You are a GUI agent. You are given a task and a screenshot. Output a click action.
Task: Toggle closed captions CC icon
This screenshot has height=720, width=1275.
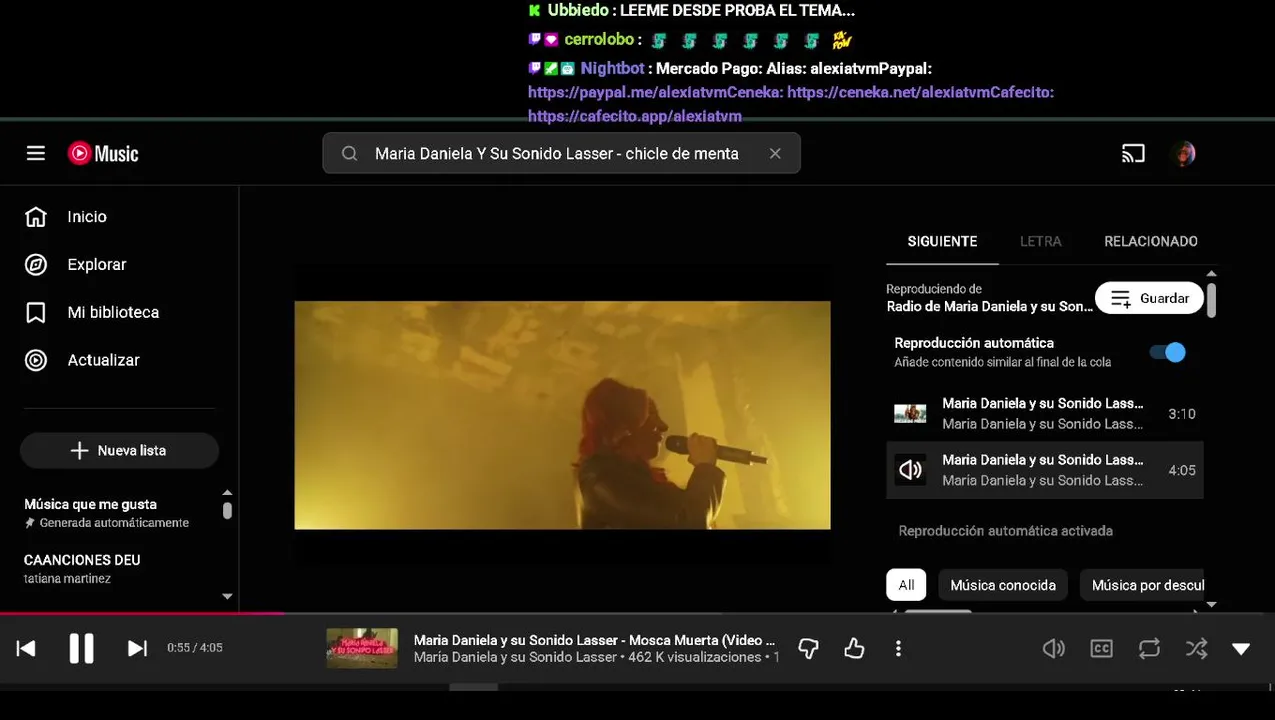pyautogui.click(x=1101, y=649)
